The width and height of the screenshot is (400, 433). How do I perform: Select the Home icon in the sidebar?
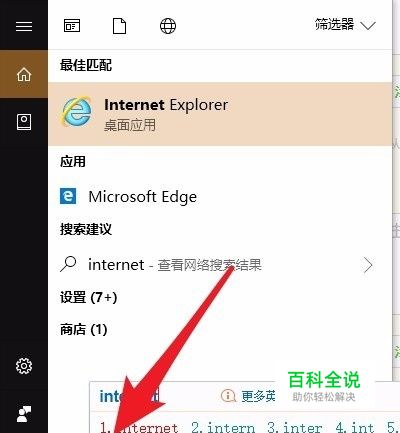[24, 74]
